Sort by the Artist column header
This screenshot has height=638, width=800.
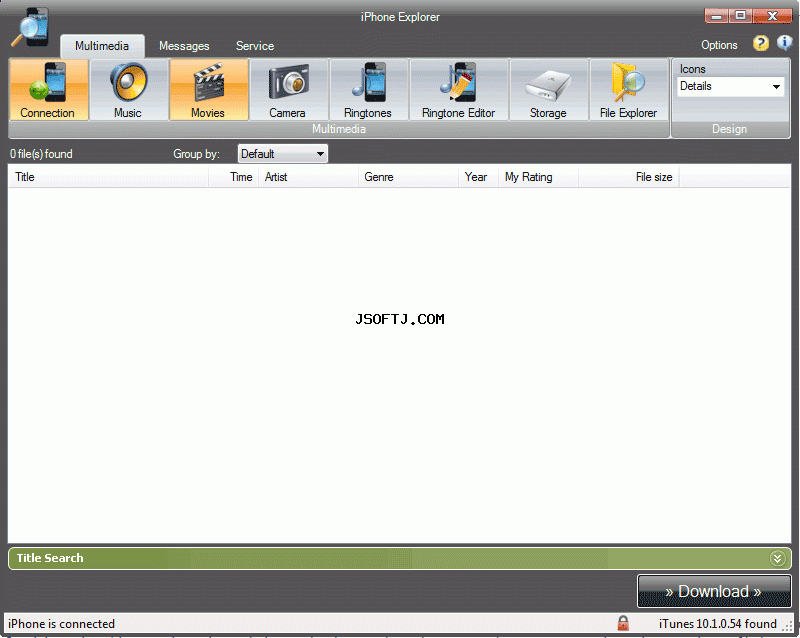point(308,177)
